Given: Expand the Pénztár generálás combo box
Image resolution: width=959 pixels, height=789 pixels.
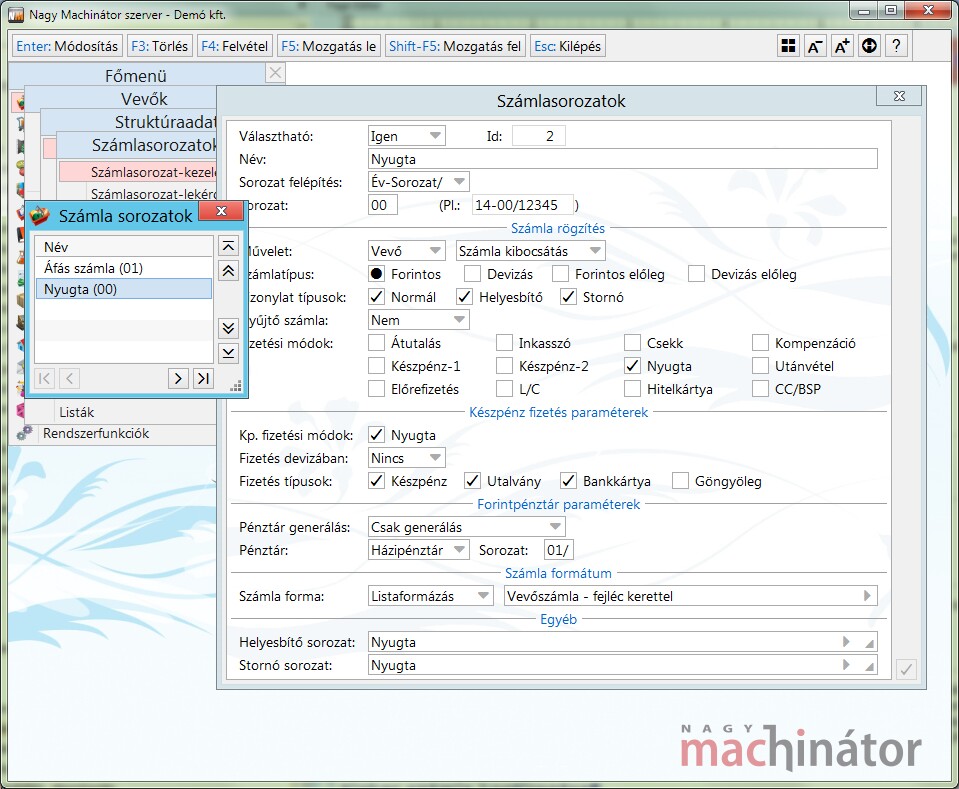Looking at the screenshot, I should [x=466, y=527].
